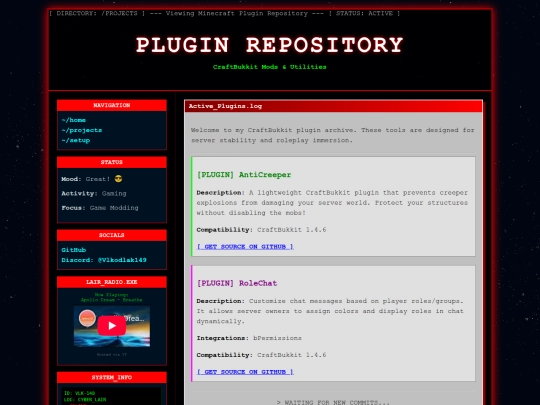Viewport: 540px width, 405px height.
Task: Get RoleChat source on GitHub
Action: tap(245, 372)
